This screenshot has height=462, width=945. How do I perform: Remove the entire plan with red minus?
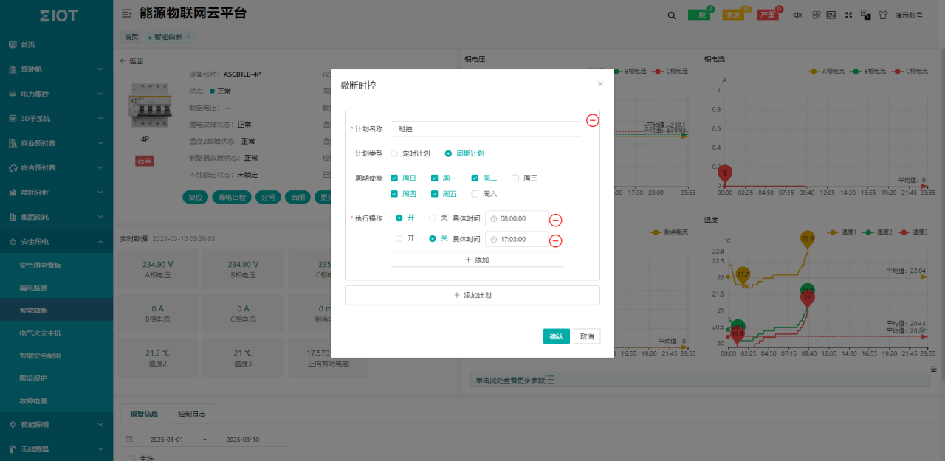[592, 121]
